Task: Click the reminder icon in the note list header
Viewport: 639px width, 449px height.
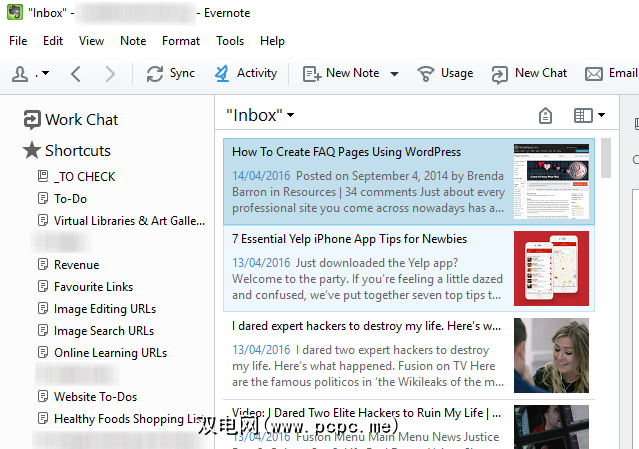Action: (x=545, y=116)
